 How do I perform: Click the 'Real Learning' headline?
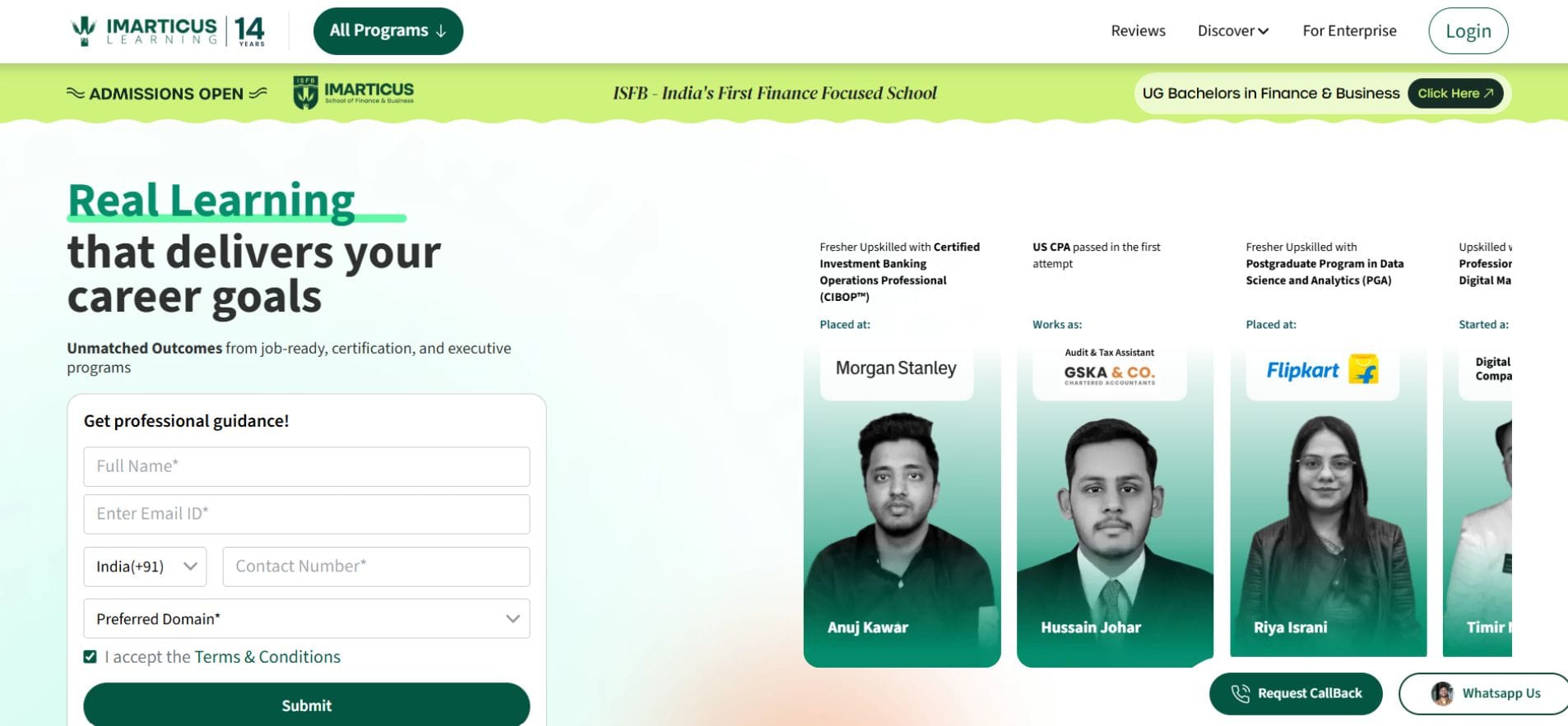tap(211, 201)
